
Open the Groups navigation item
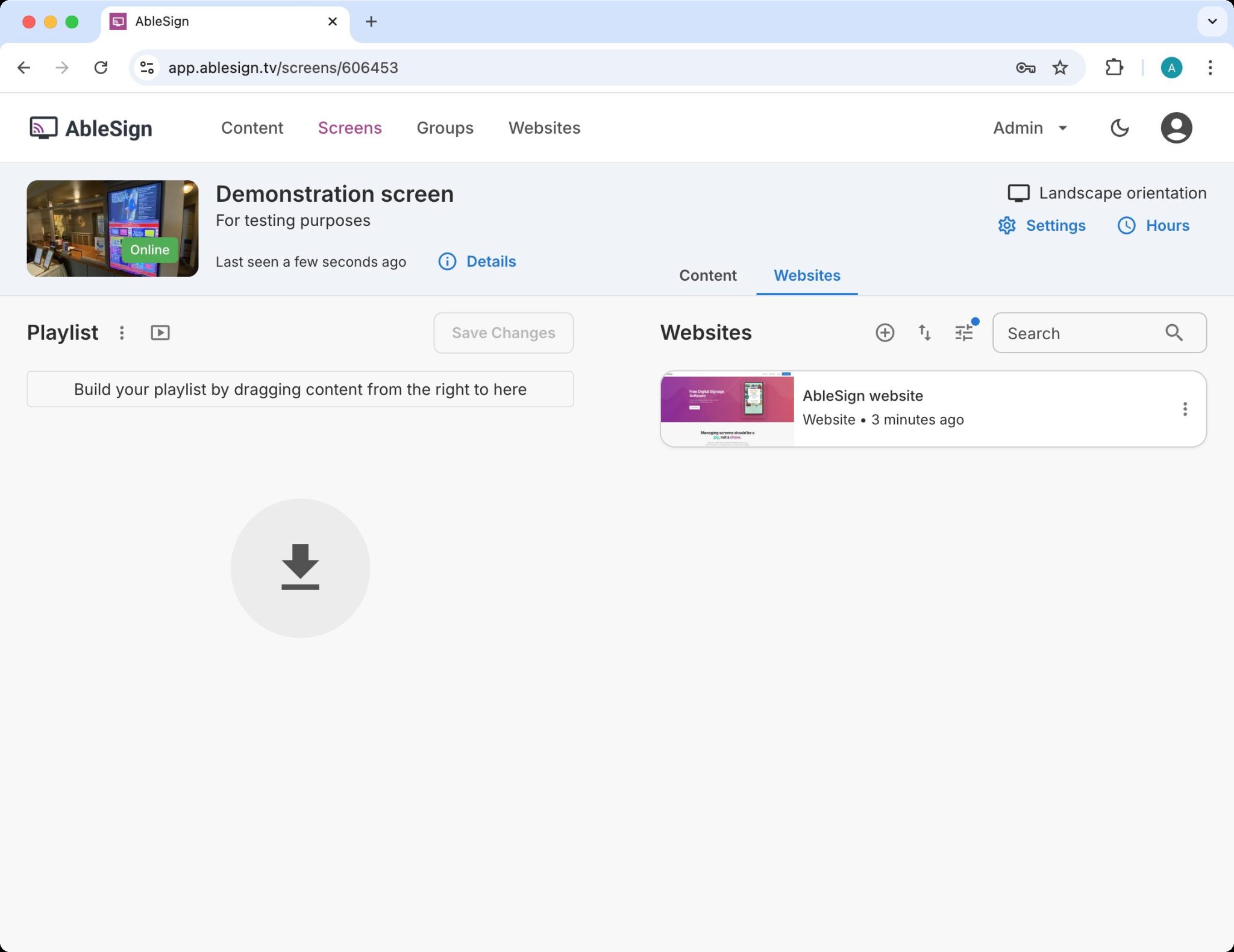click(445, 128)
